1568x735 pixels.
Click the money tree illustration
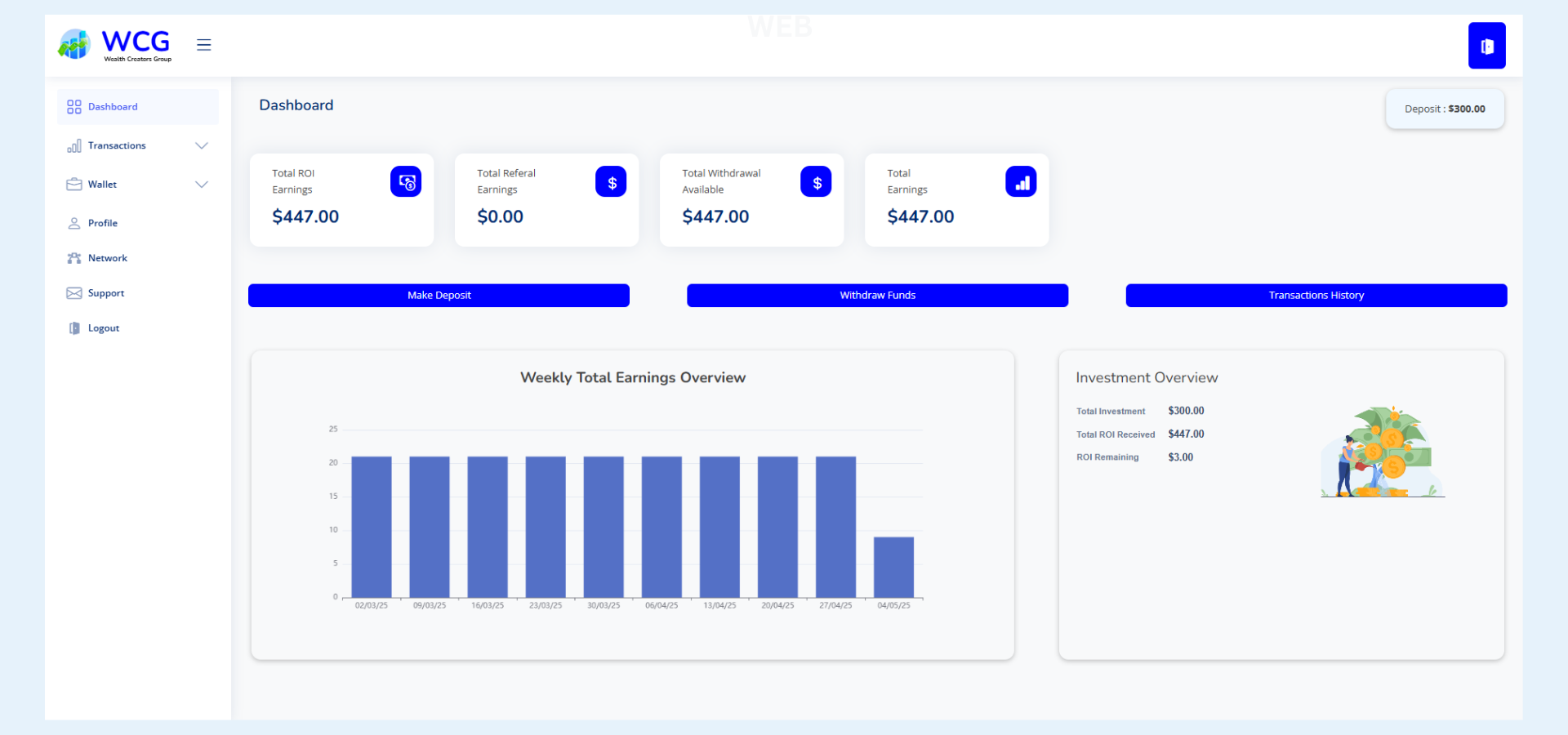[x=1383, y=452]
